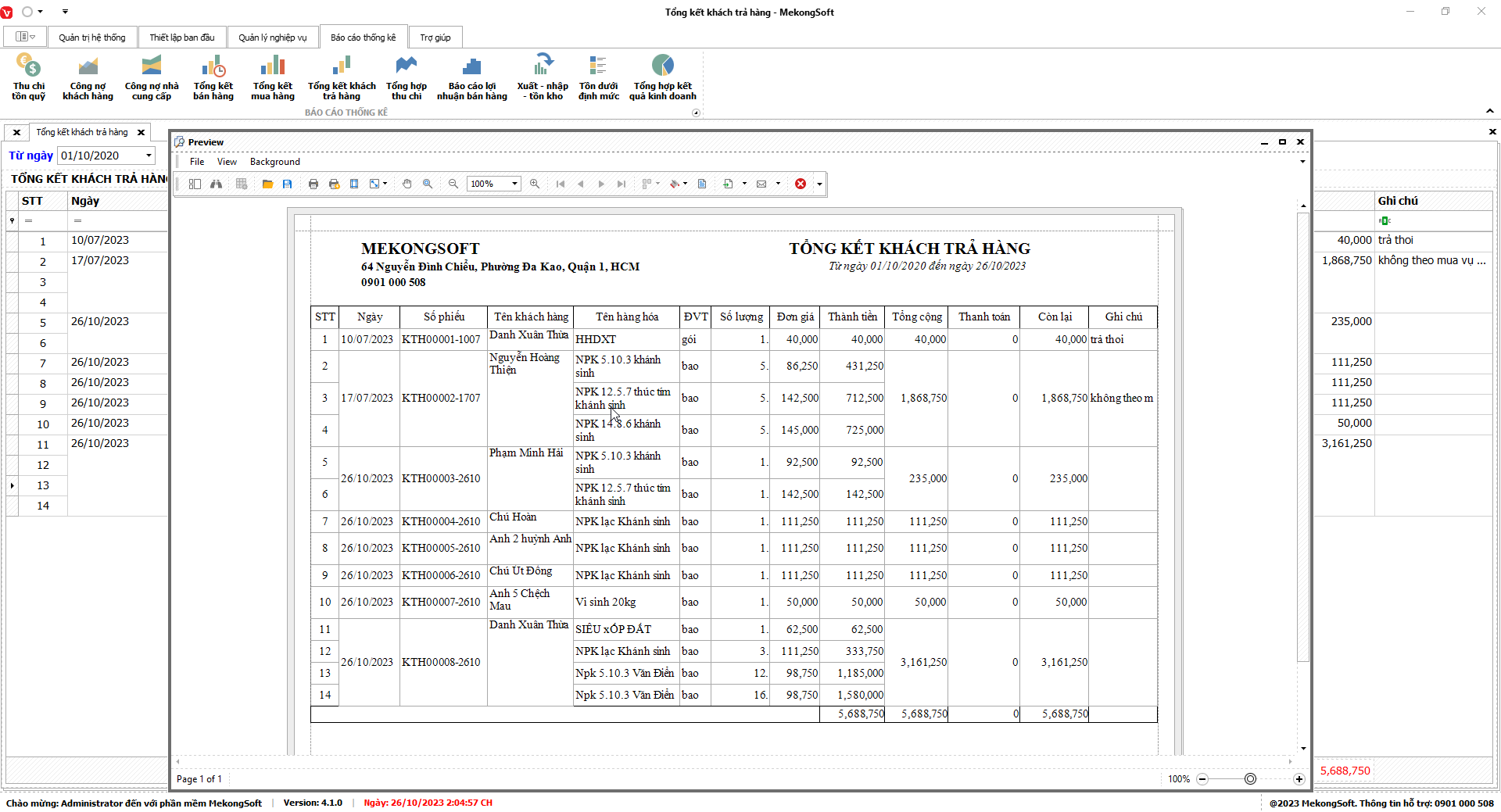Click the Save icon in Preview toolbar
The height and width of the screenshot is (812, 1501).
tap(288, 184)
